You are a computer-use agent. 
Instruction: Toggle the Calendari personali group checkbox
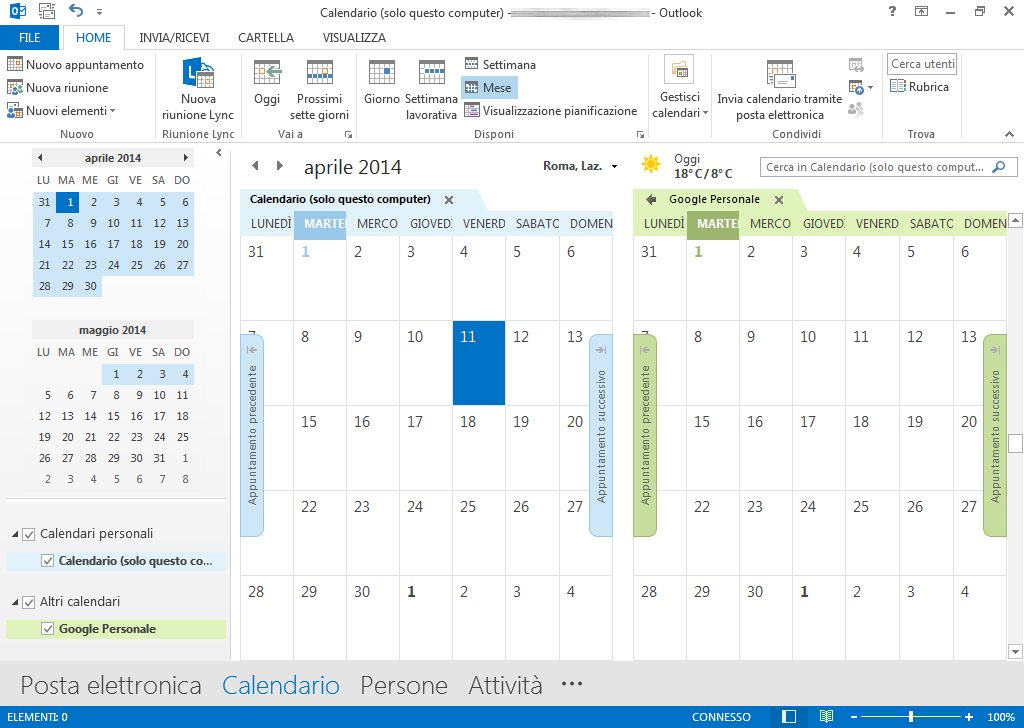tap(28, 534)
